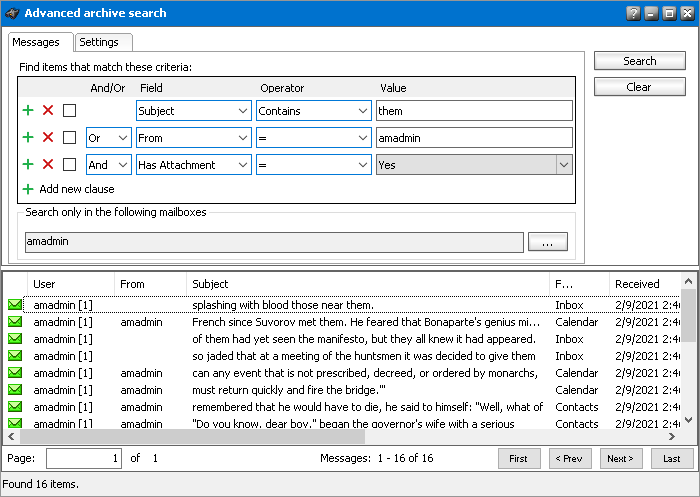Screen dimensions: 700x497
Task: Delete the Subject clause with red X
Action: 48,111
